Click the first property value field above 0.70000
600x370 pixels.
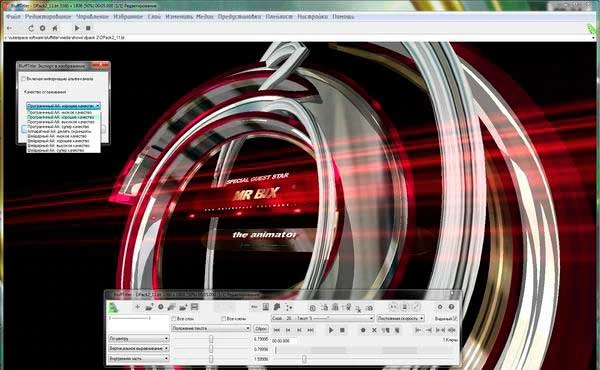pyautogui.click(x=261, y=339)
